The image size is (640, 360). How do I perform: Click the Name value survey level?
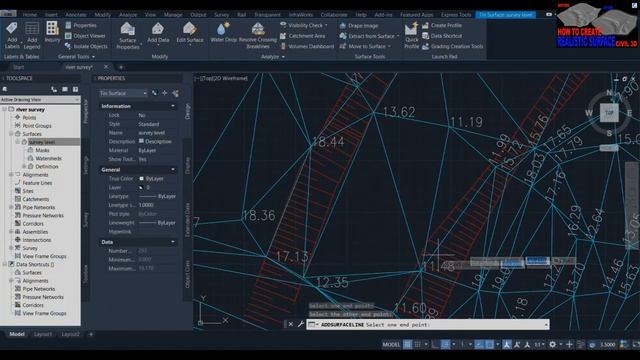152,133
